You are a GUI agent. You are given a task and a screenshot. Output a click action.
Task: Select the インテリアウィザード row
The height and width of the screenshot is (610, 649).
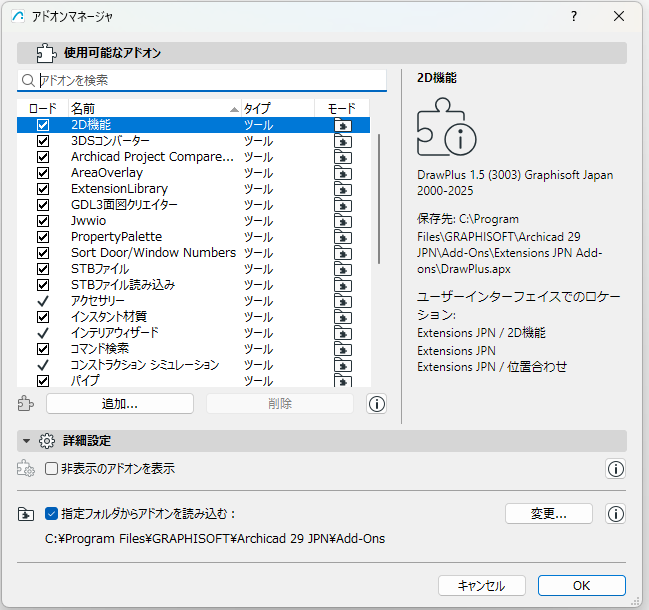click(x=193, y=333)
